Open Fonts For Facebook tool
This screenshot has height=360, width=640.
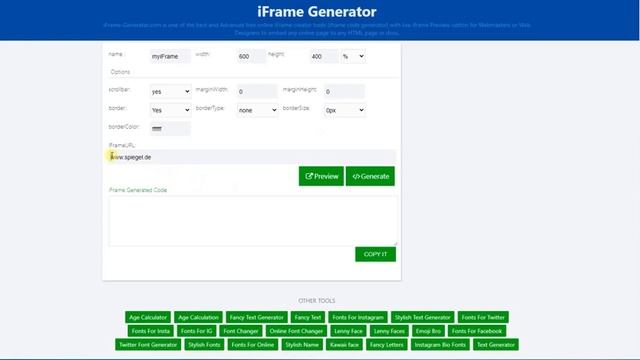tap(477, 331)
